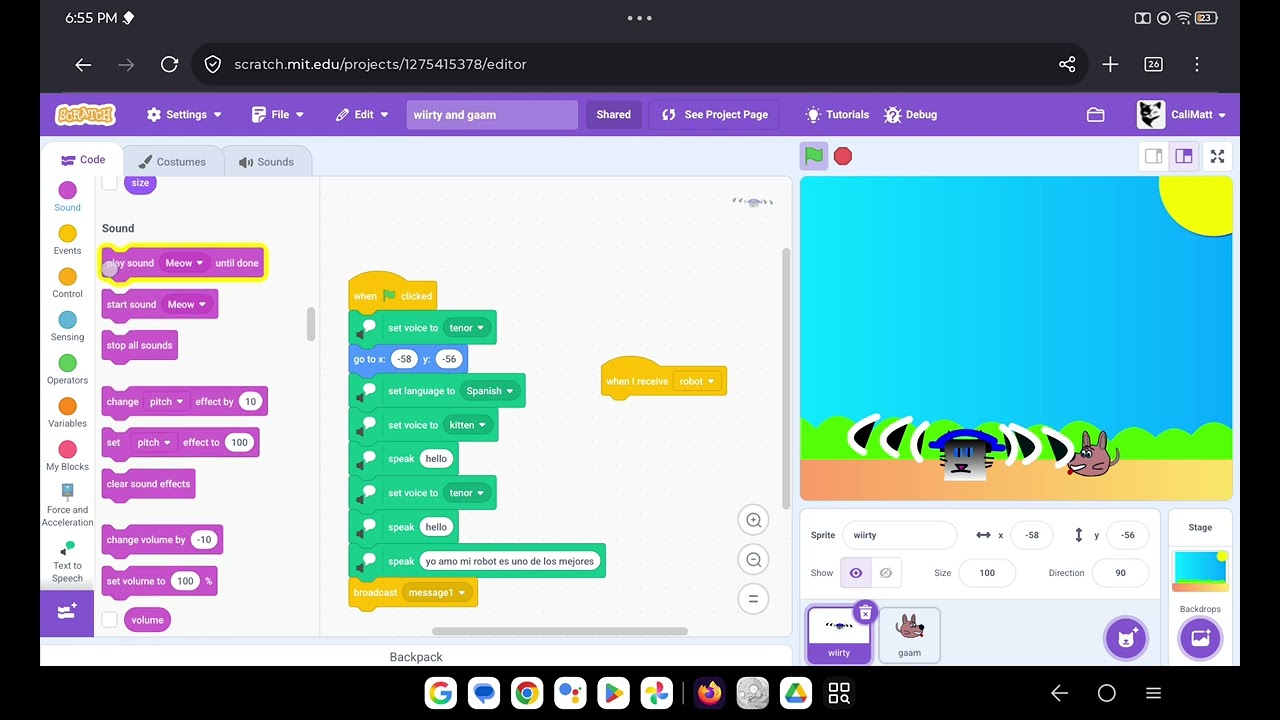Open the My Stuff folder icon

[1095, 115]
